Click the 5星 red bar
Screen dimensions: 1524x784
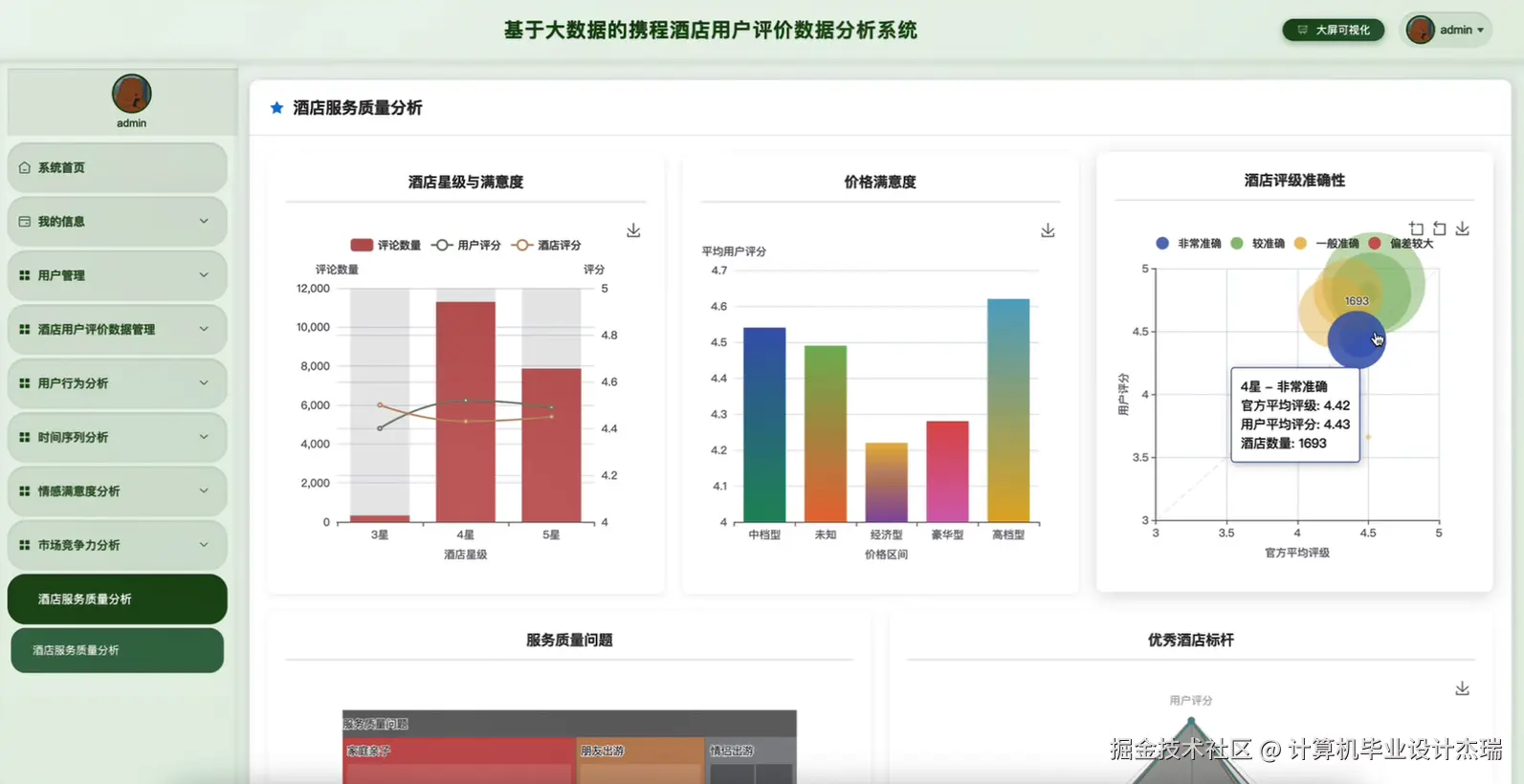(x=551, y=446)
